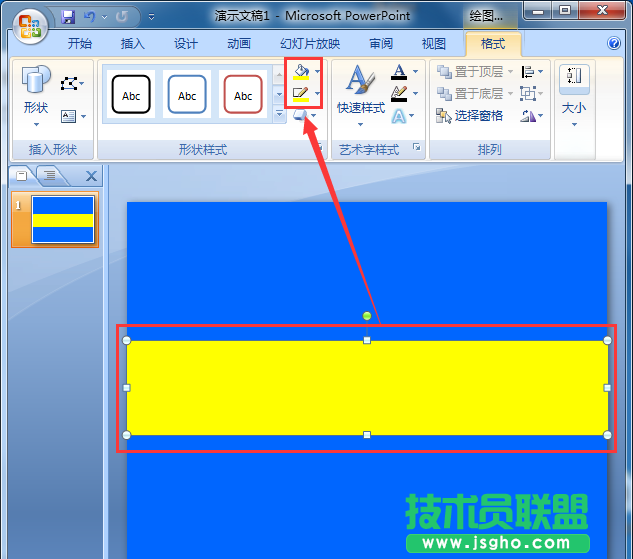Open the Align objects dropdown

[529, 72]
